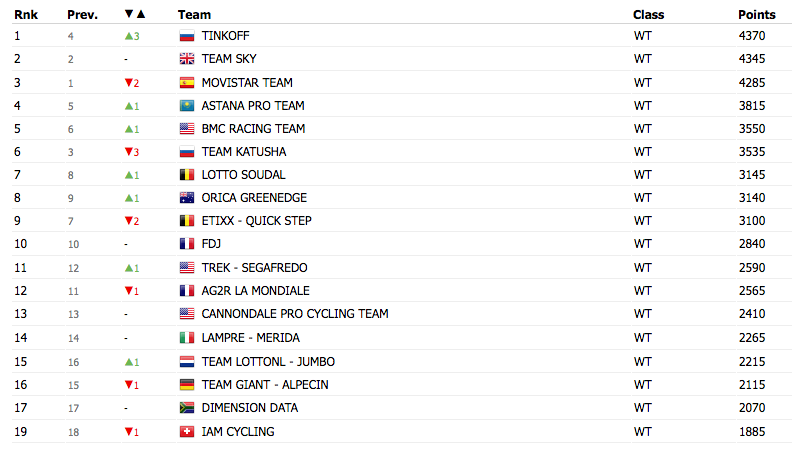Viewport: 805px width, 453px height.
Task: Sort table by the Rnk column header
Action: (26, 15)
